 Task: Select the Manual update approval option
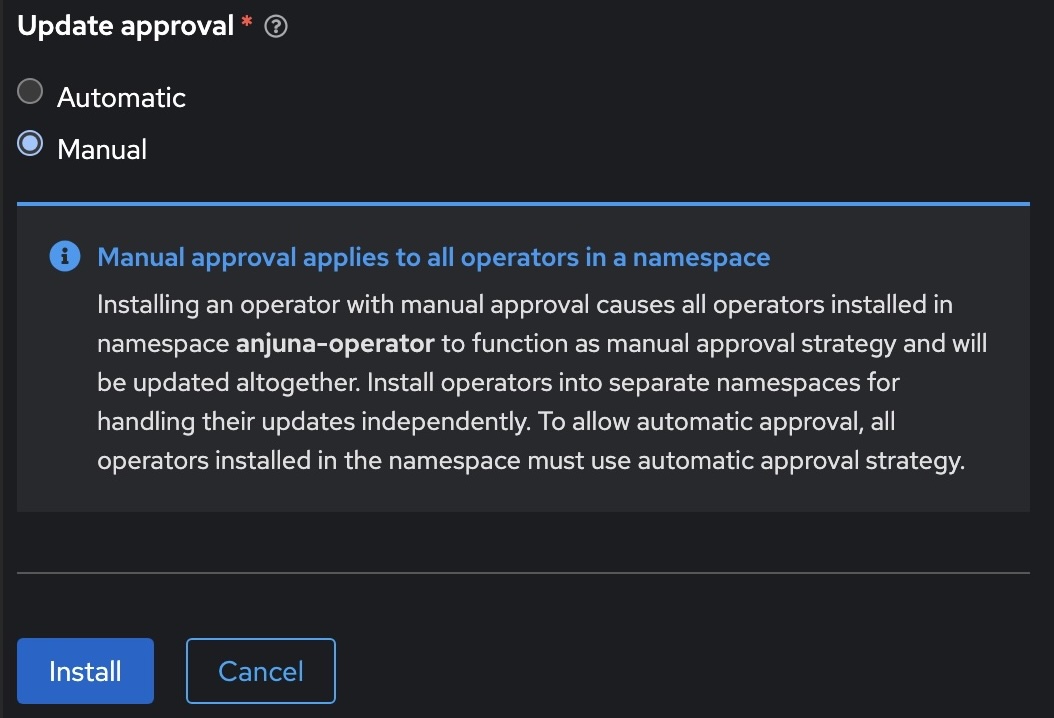[29, 143]
